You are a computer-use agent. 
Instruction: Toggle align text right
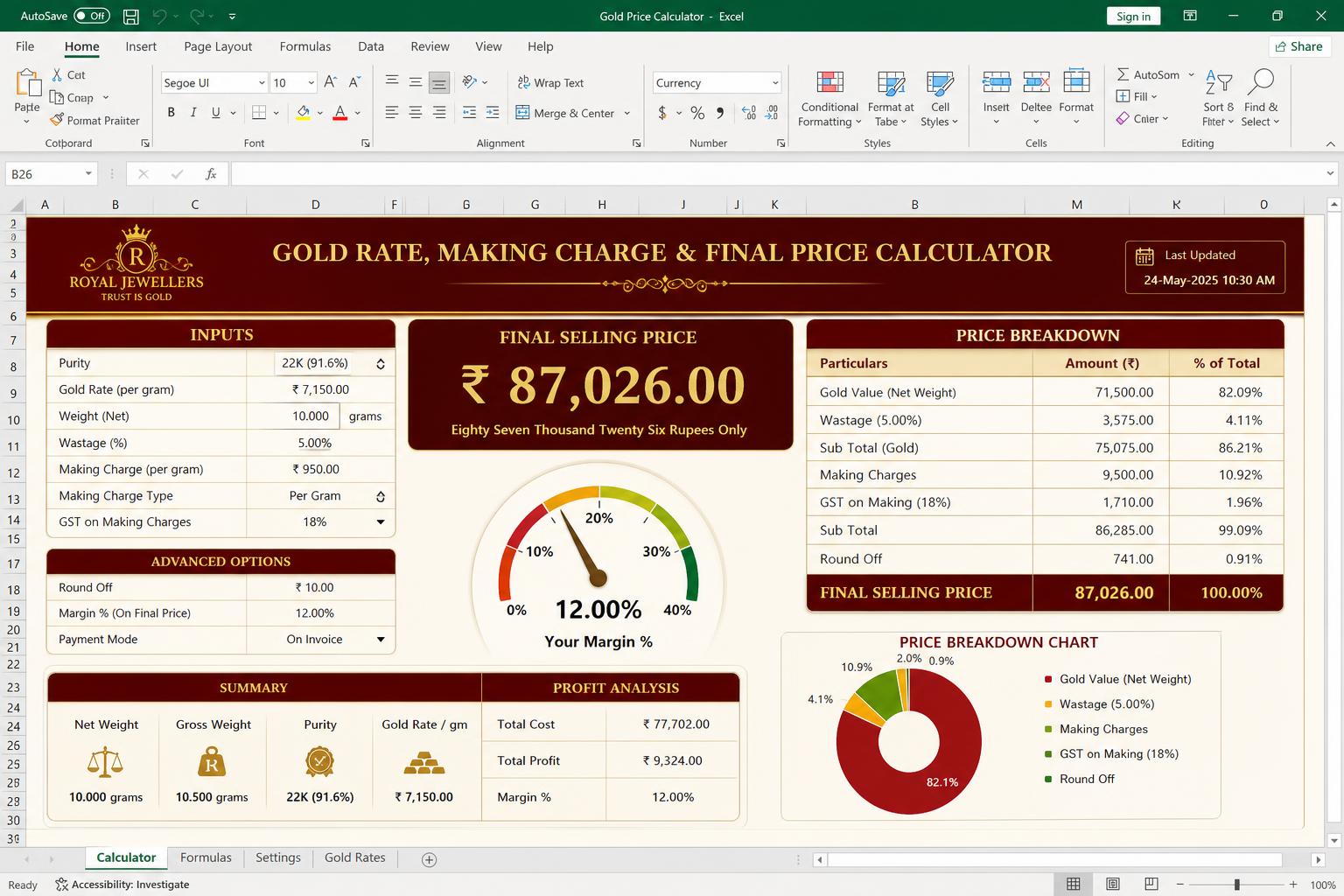click(439, 113)
